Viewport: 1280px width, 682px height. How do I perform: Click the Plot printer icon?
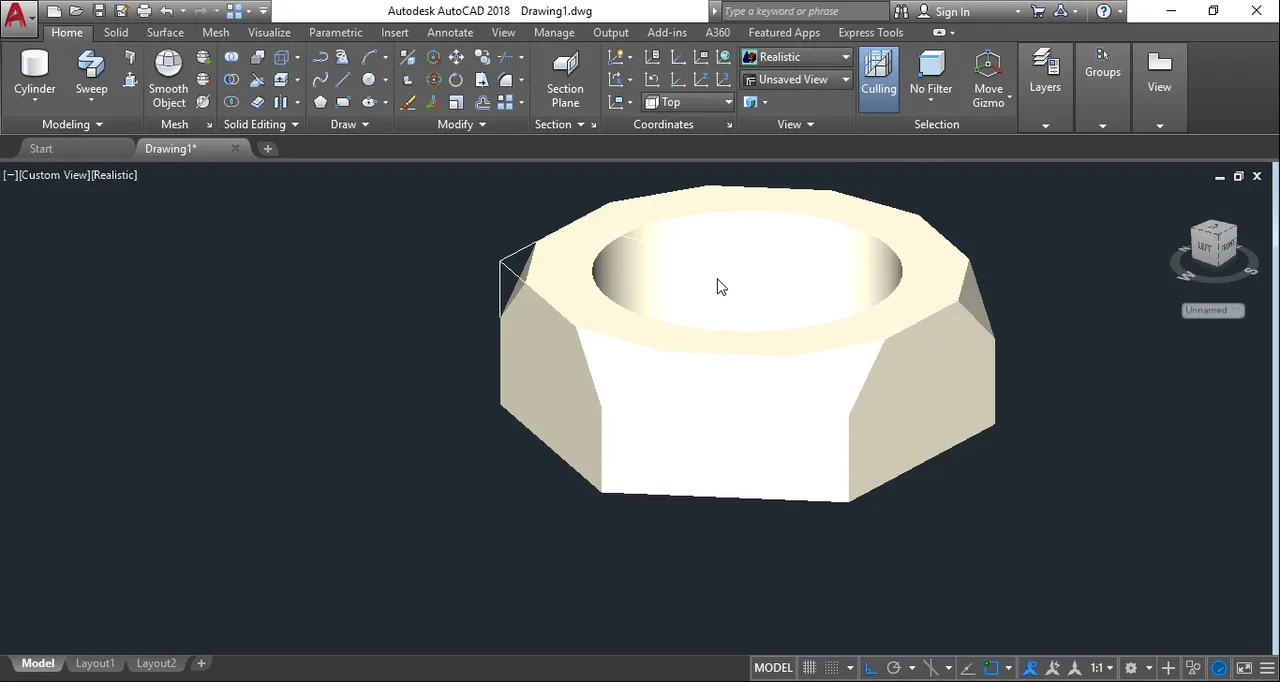click(144, 11)
